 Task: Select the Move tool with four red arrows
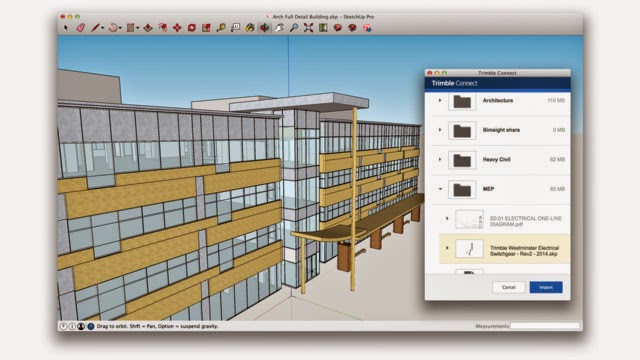tap(177, 28)
